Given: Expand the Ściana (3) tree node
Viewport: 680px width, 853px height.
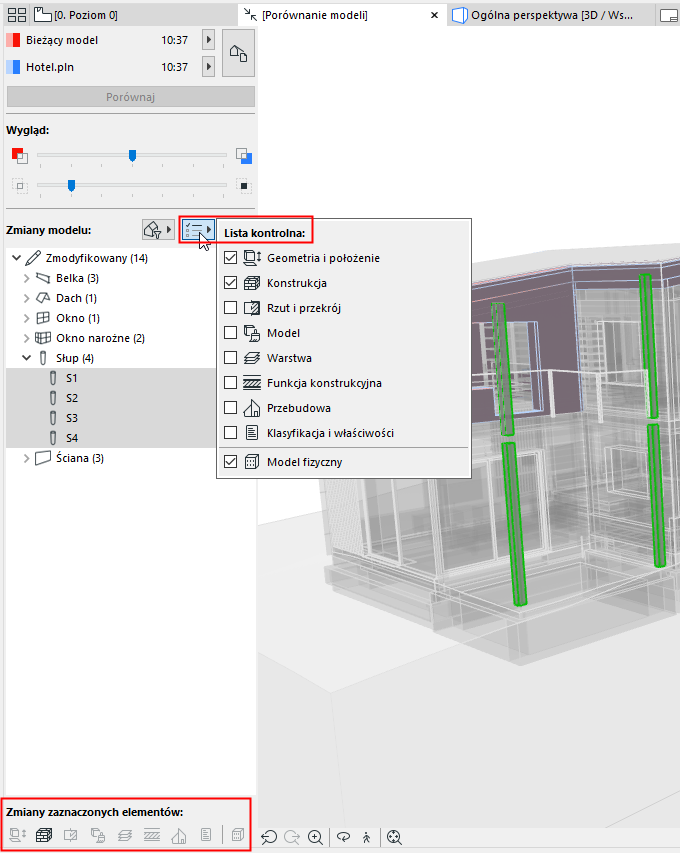Looking at the screenshot, I should coord(26,459).
